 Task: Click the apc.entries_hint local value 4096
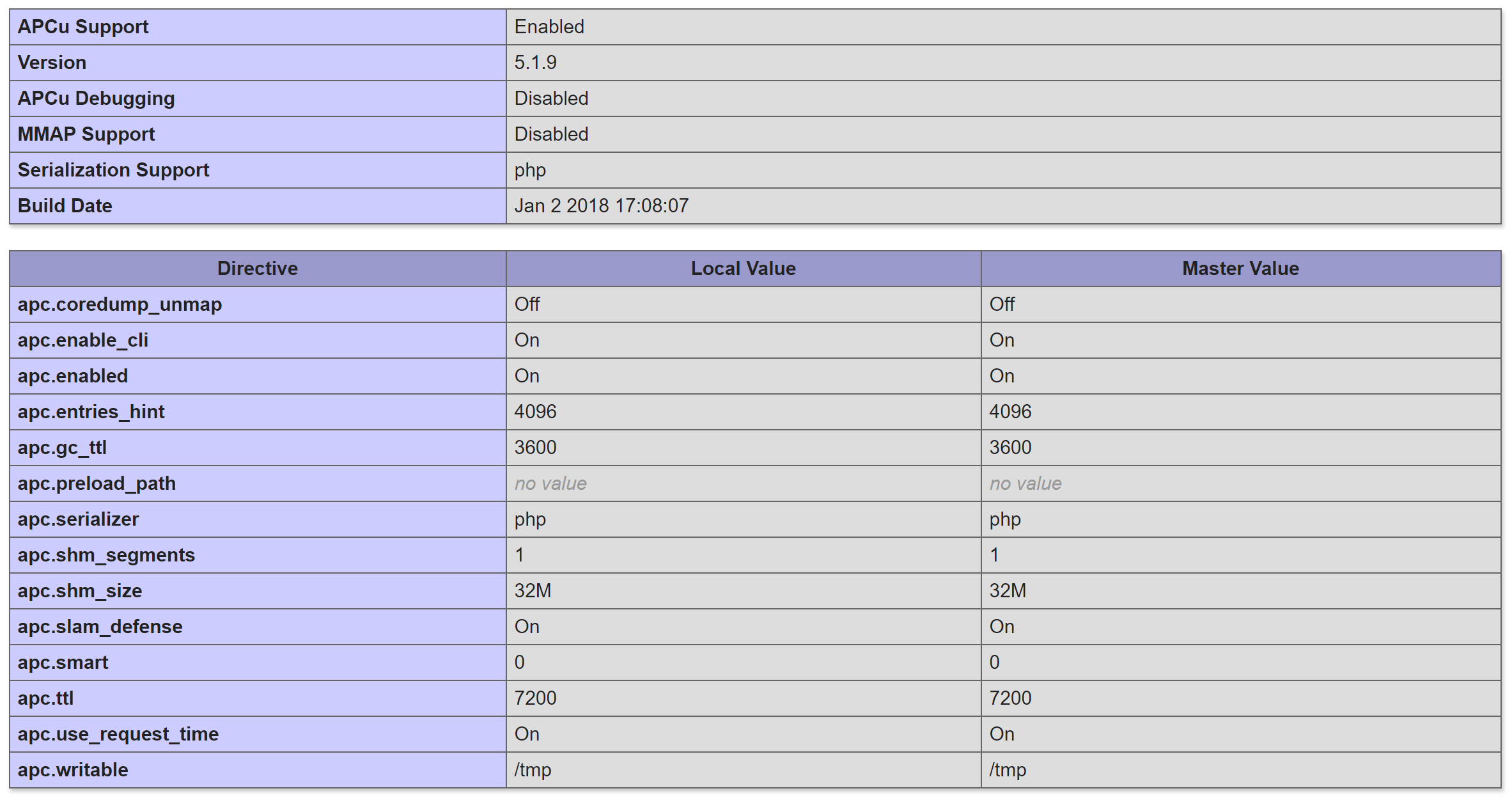point(536,412)
